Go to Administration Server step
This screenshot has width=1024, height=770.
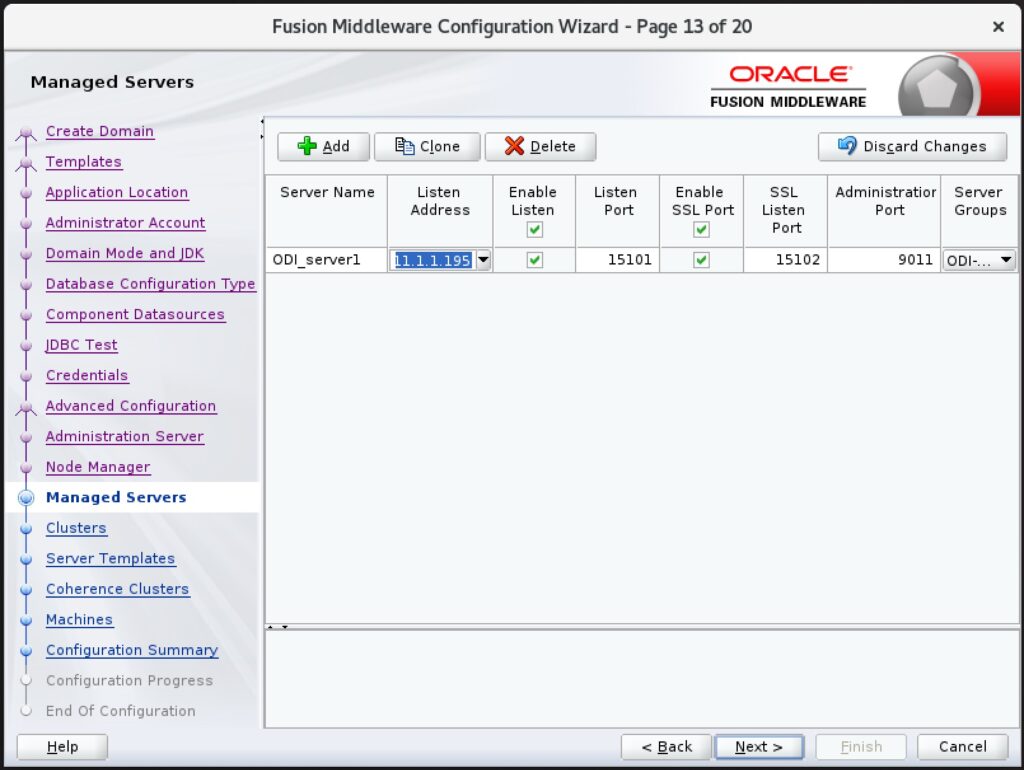point(125,436)
